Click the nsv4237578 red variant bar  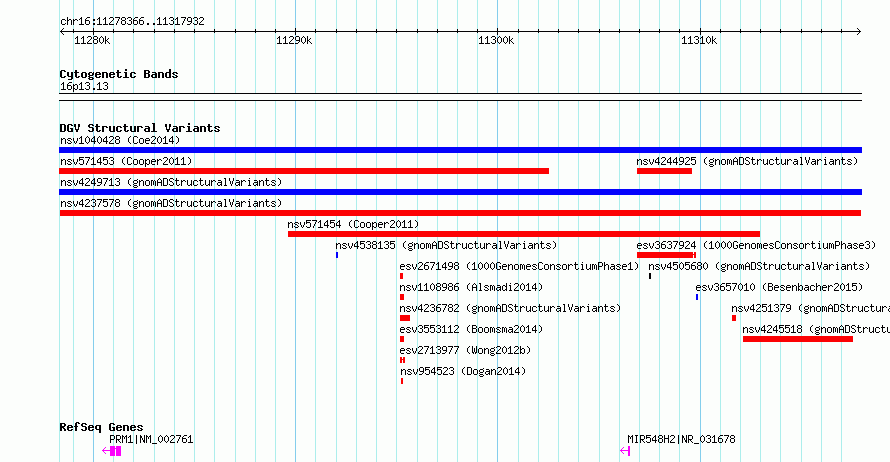(x=460, y=213)
